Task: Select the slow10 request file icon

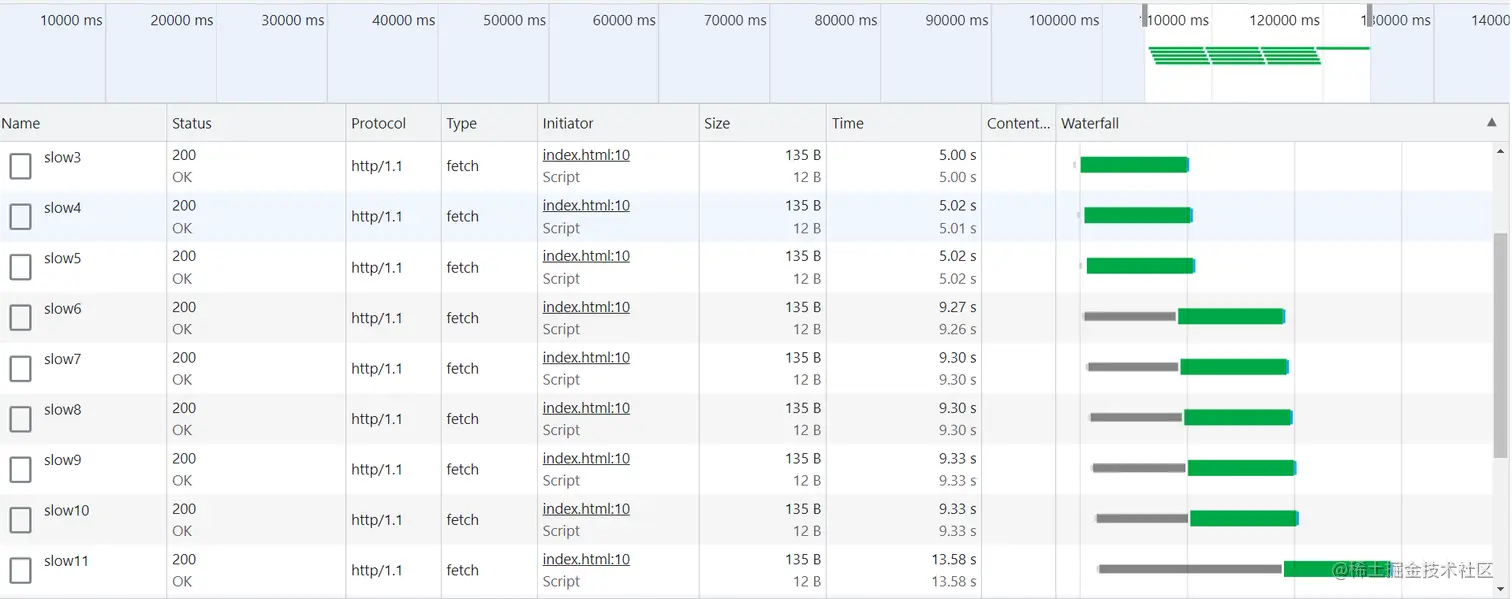Action: (x=20, y=519)
